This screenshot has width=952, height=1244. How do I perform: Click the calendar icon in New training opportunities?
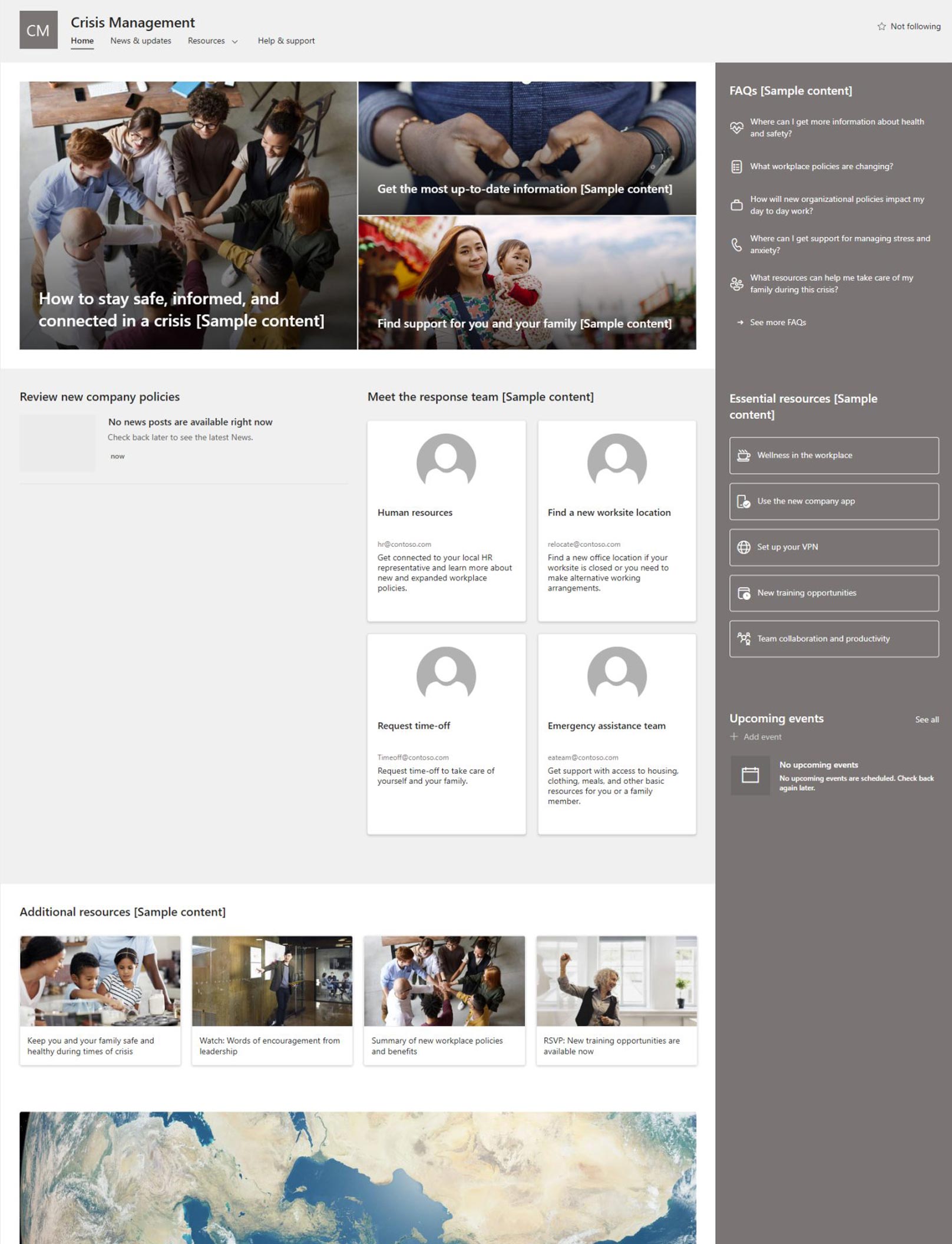744,593
